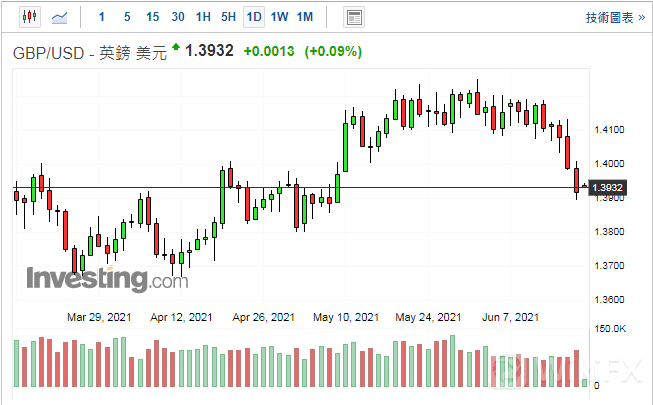Choose the 1H interval
The width and height of the screenshot is (653, 405).
203,17
